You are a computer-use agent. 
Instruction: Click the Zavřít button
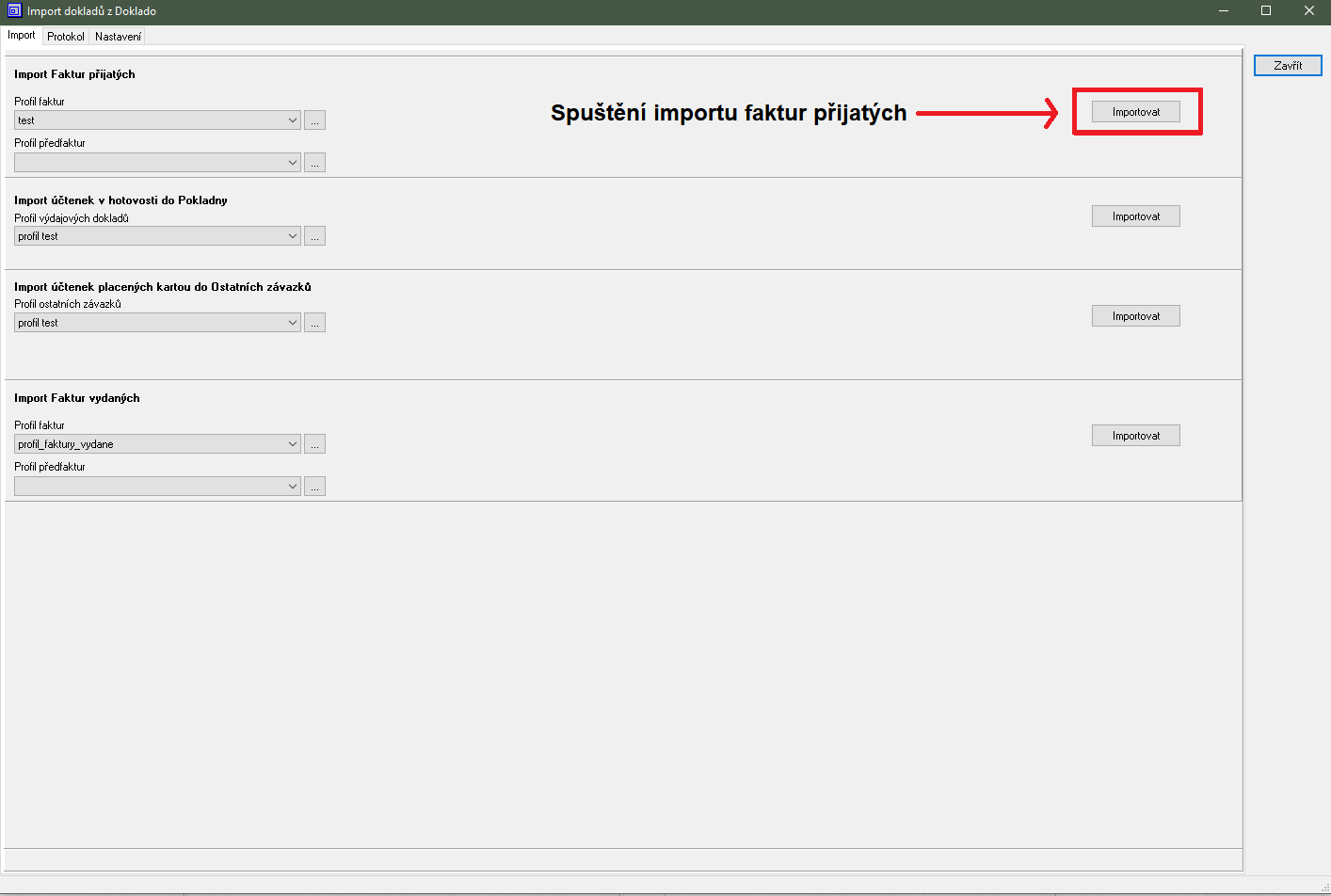[x=1288, y=66]
